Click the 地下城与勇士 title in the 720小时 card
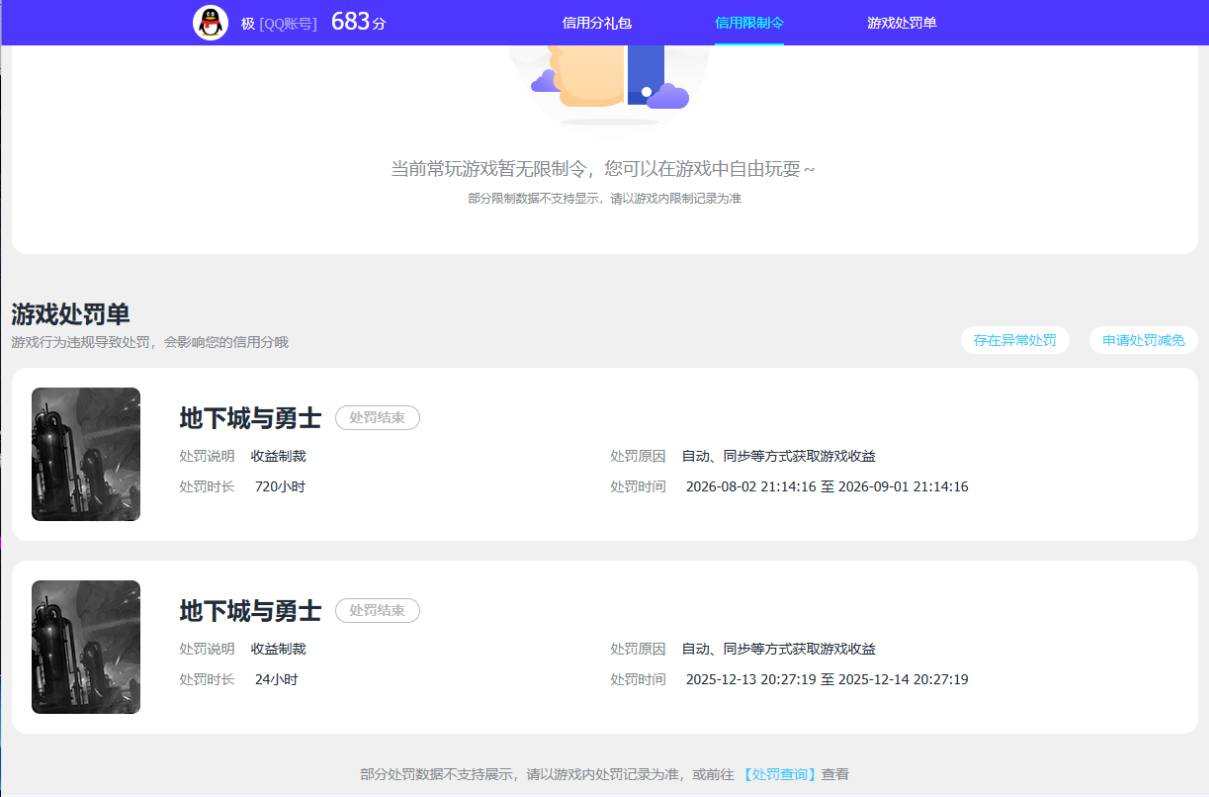The image size is (1209, 797). pos(250,418)
